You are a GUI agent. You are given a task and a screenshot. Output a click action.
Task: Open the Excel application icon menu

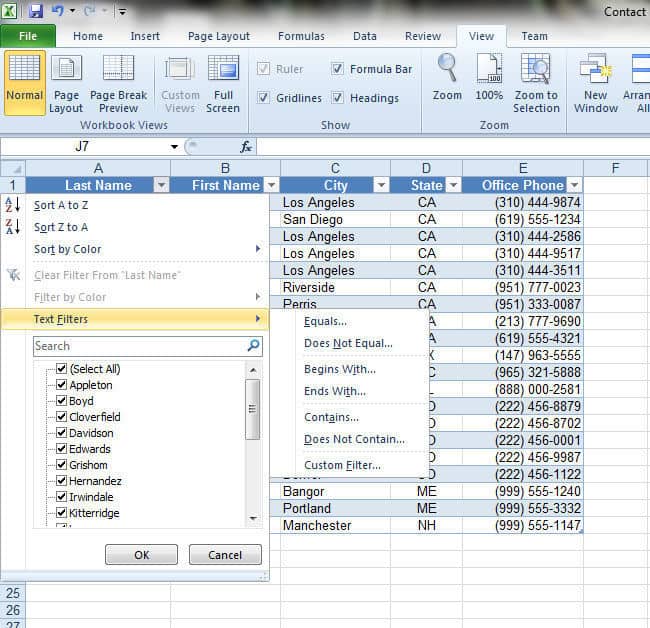point(9,11)
